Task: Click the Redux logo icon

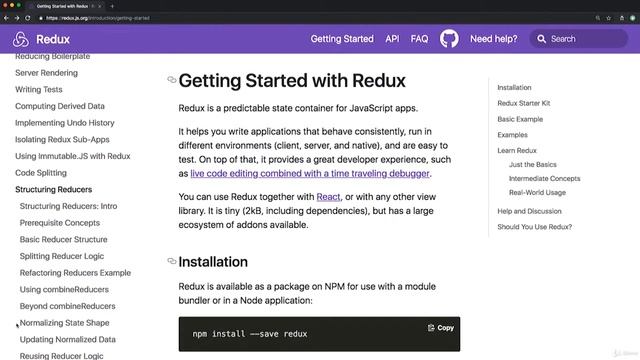Action: click(20, 39)
